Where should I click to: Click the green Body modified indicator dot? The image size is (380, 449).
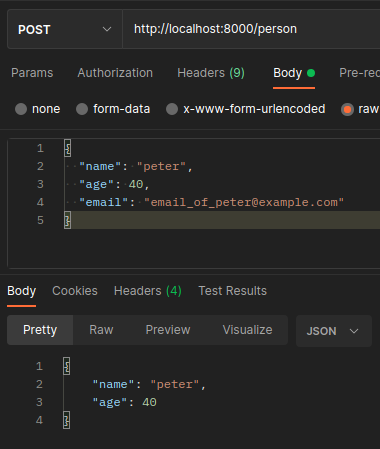pos(311,73)
